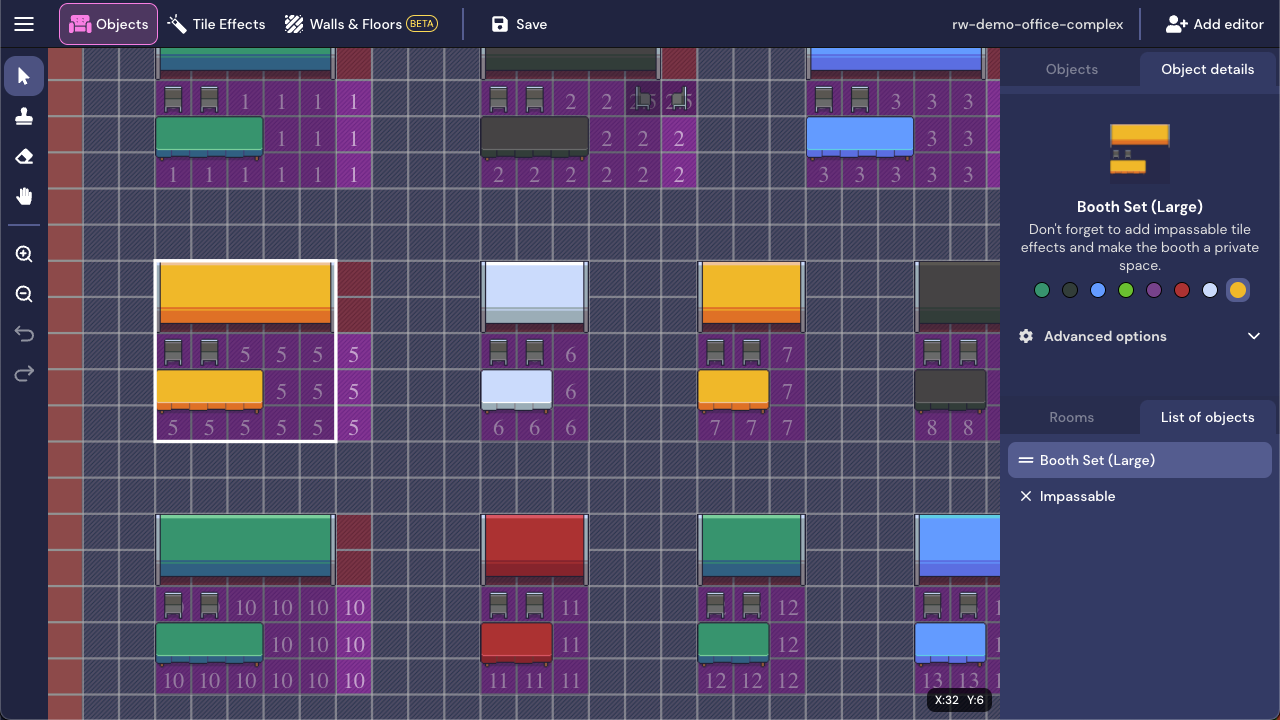Screen dimensions: 1280x720
Task: Choose the green booth color
Action: point(1042,290)
